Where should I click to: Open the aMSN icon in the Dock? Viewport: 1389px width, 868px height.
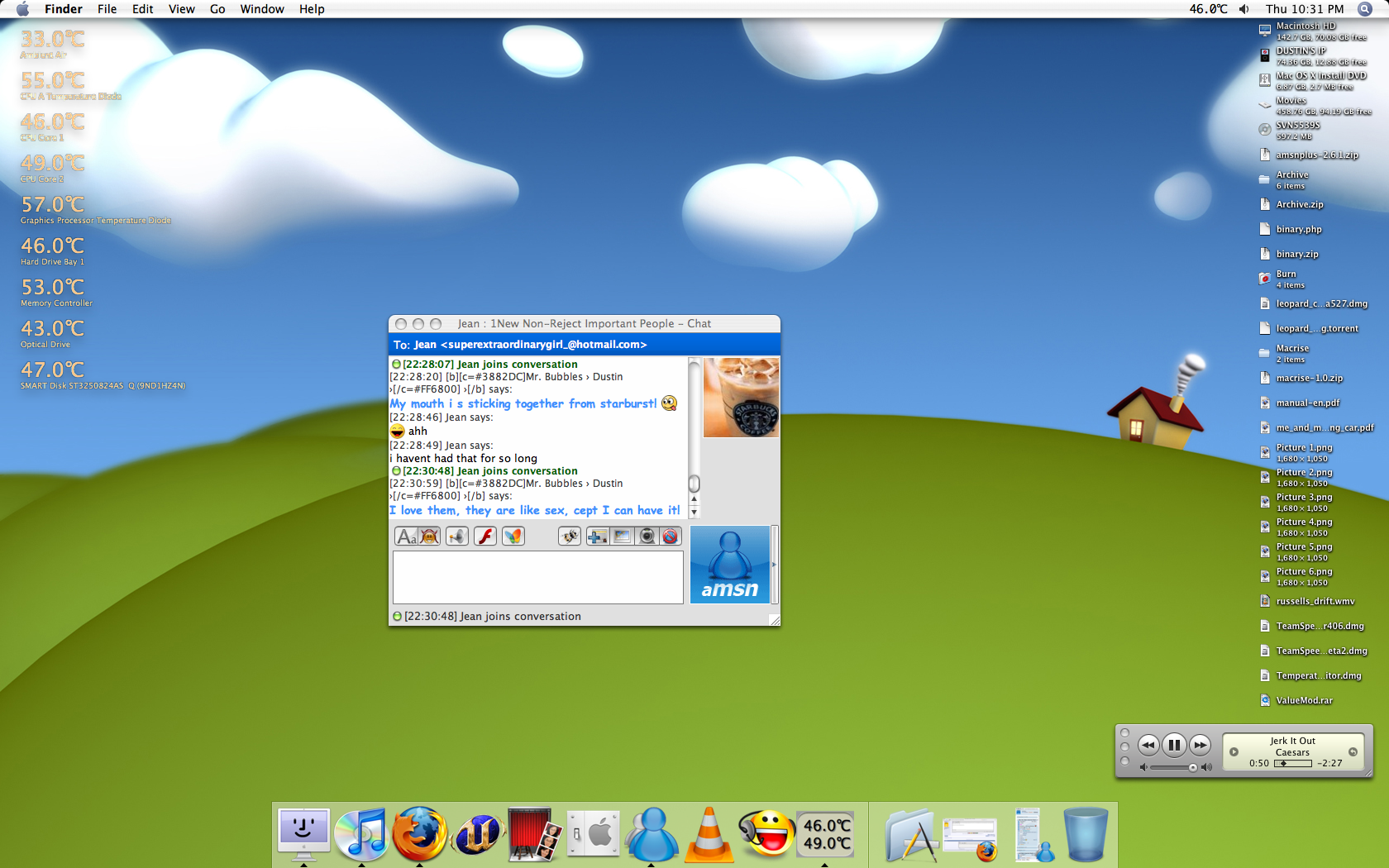651,833
